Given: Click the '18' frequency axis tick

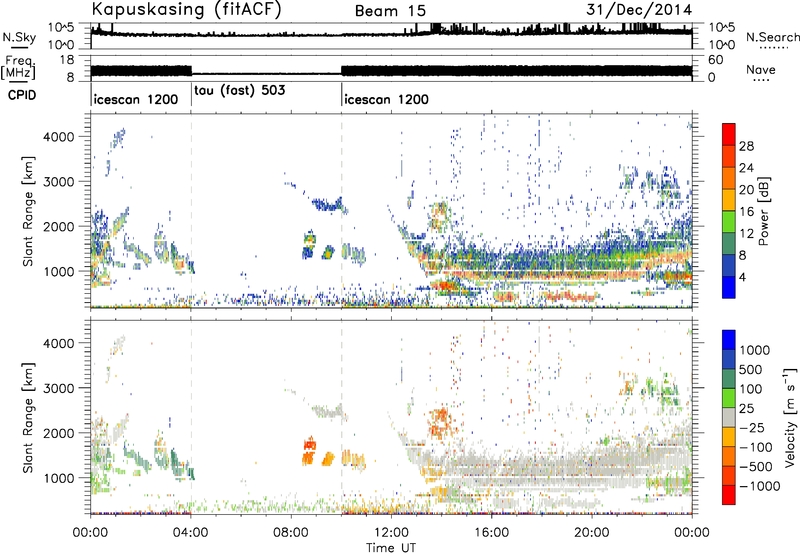Looking at the screenshot, I should pyautogui.click(x=68, y=59).
